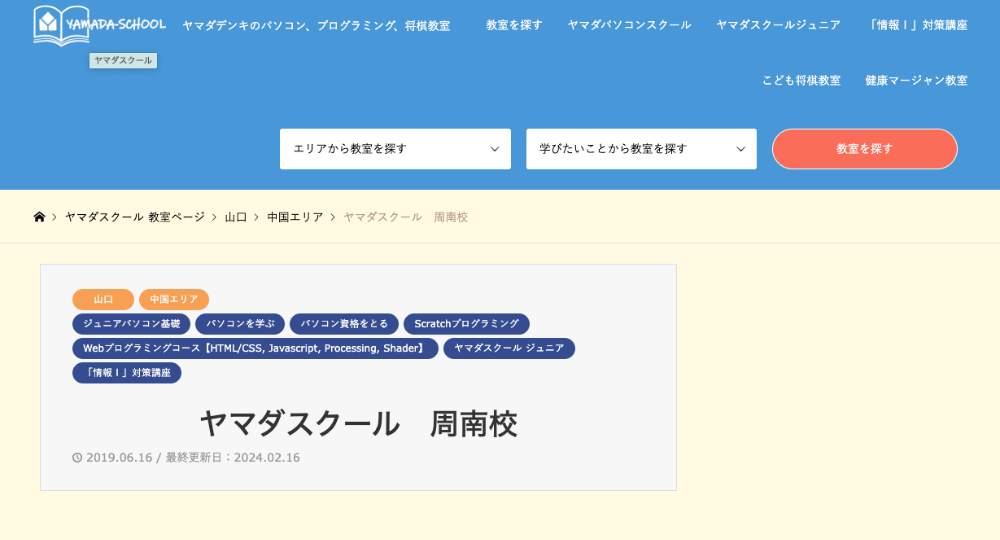Select パソコン資格をとる tag
The height and width of the screenshot is (540, 1000).
click(344, 324)
